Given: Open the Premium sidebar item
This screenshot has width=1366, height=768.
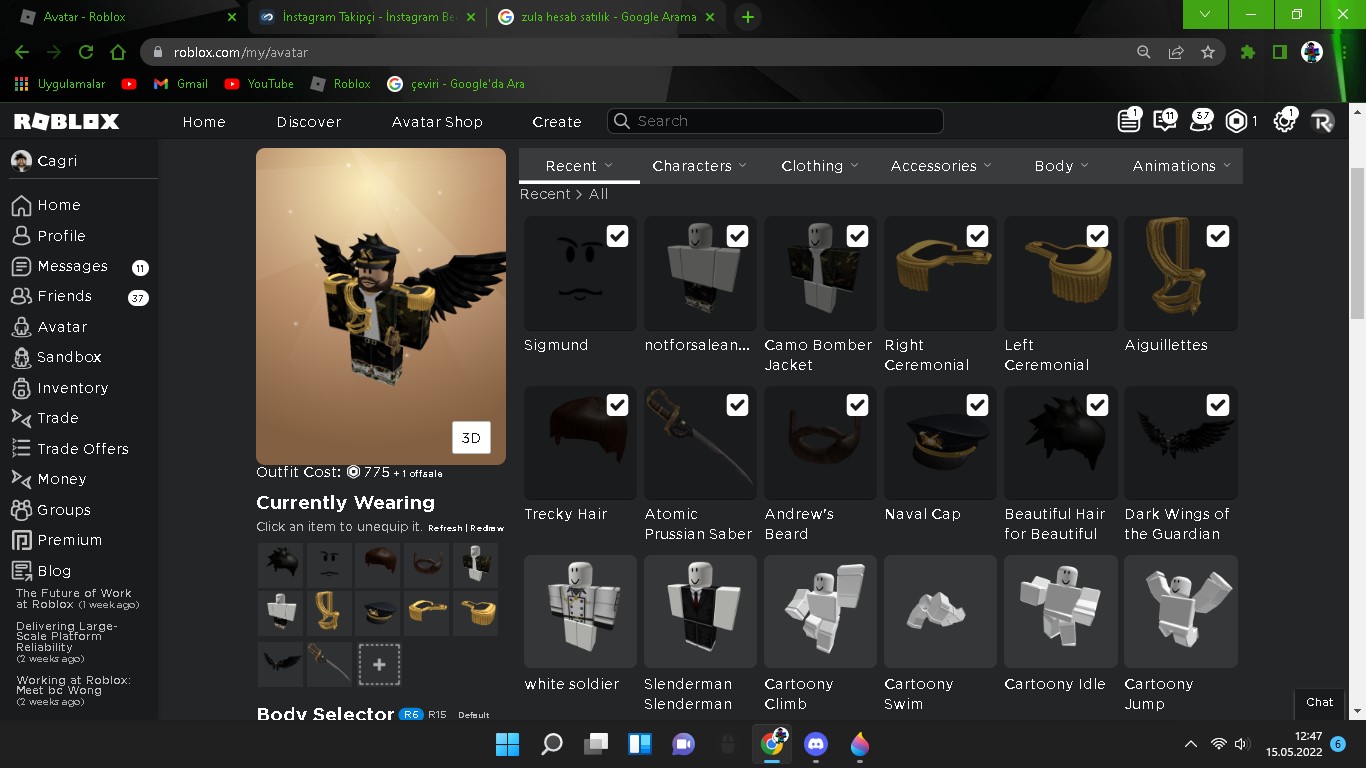Looking at the screenshot, I should click(57, 540).
